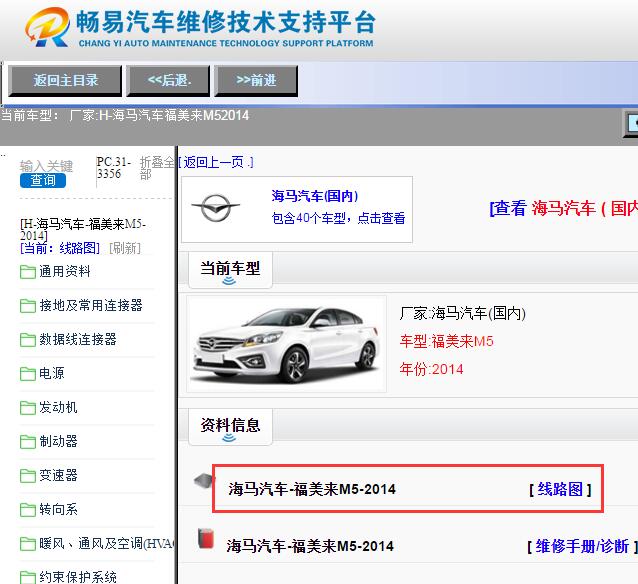Open the 制动器 folder icon
The image size is (638, 584).
[x=28, y=441]
